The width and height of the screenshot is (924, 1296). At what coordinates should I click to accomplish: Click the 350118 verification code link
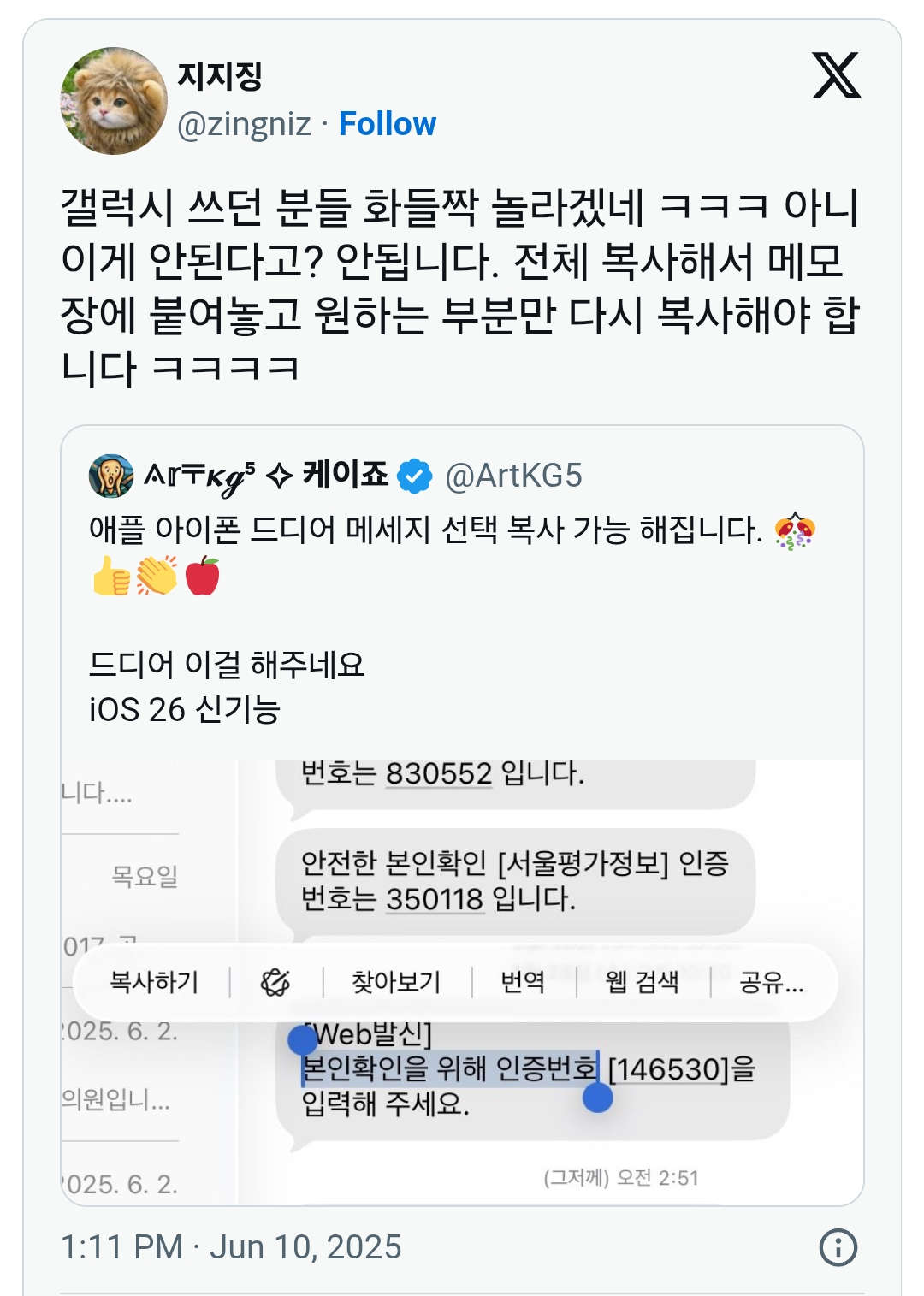[x=435, y=899]
